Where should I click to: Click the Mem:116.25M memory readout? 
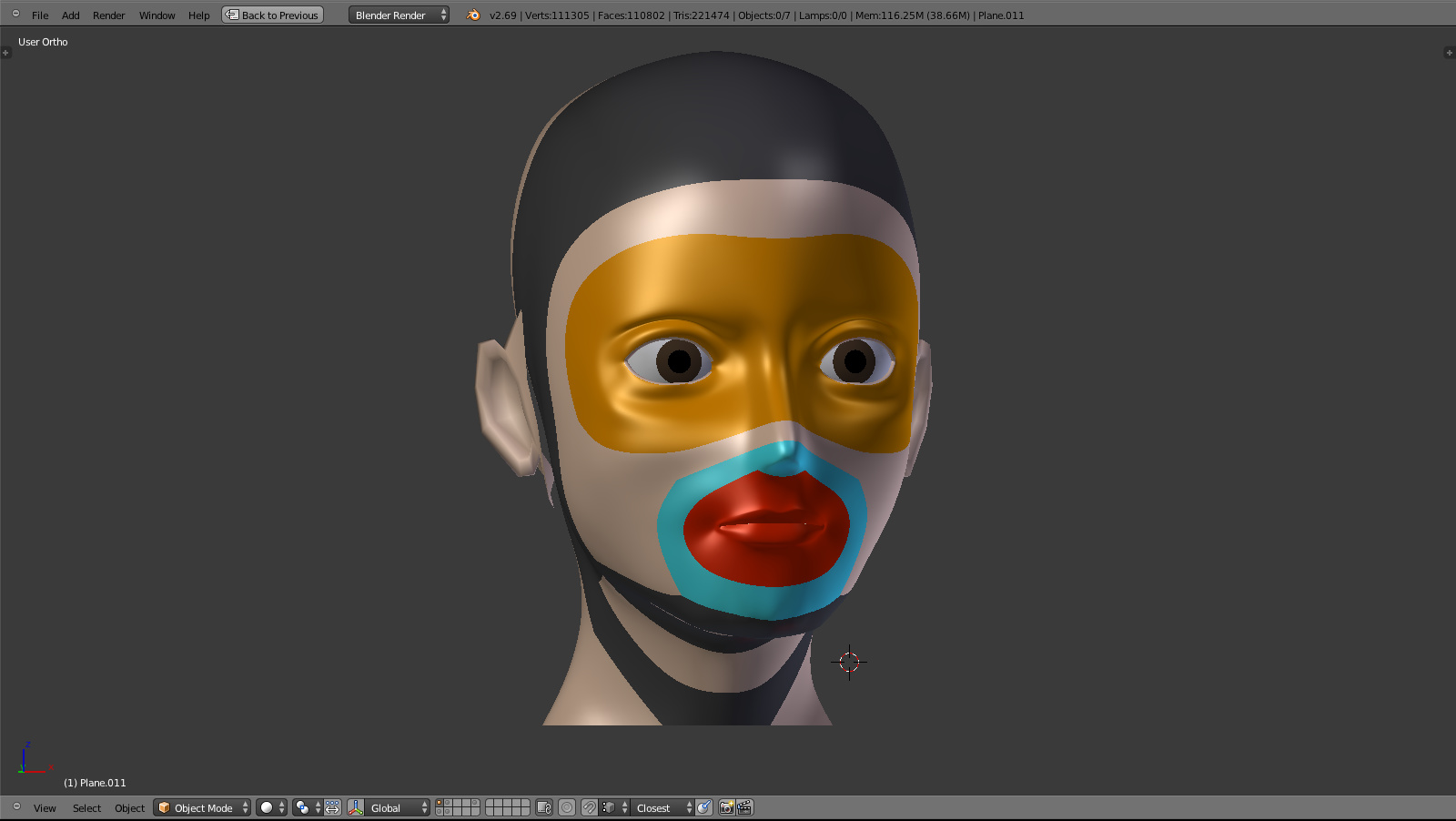[x=913, y=15]
